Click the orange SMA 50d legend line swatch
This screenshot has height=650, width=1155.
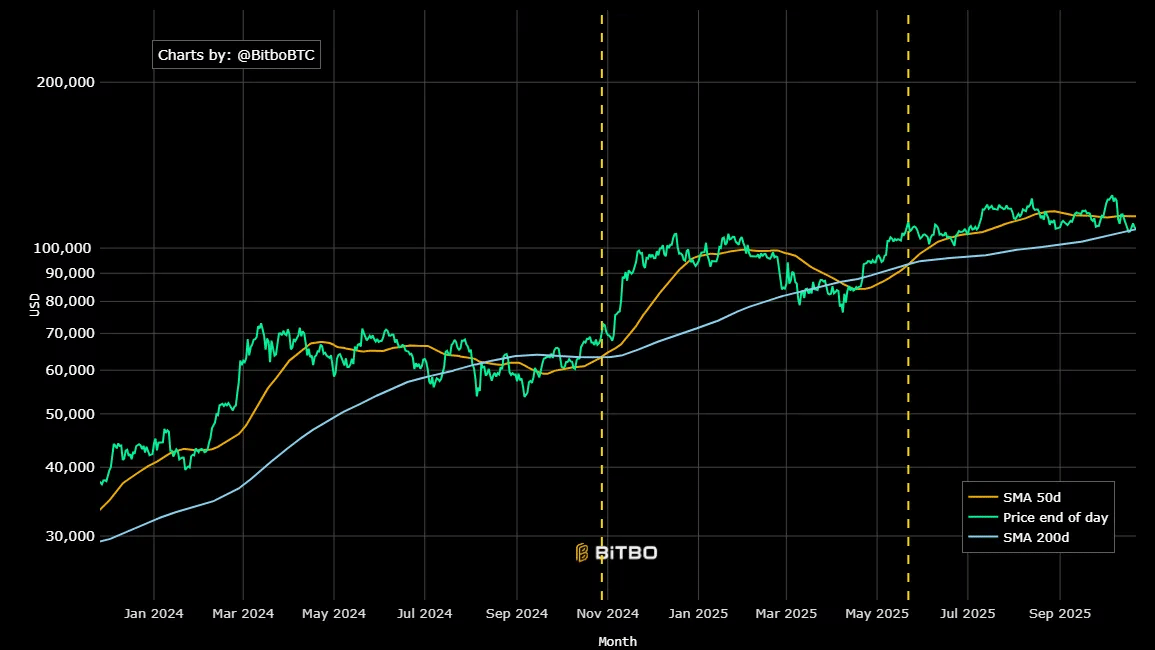coord(982,497)
